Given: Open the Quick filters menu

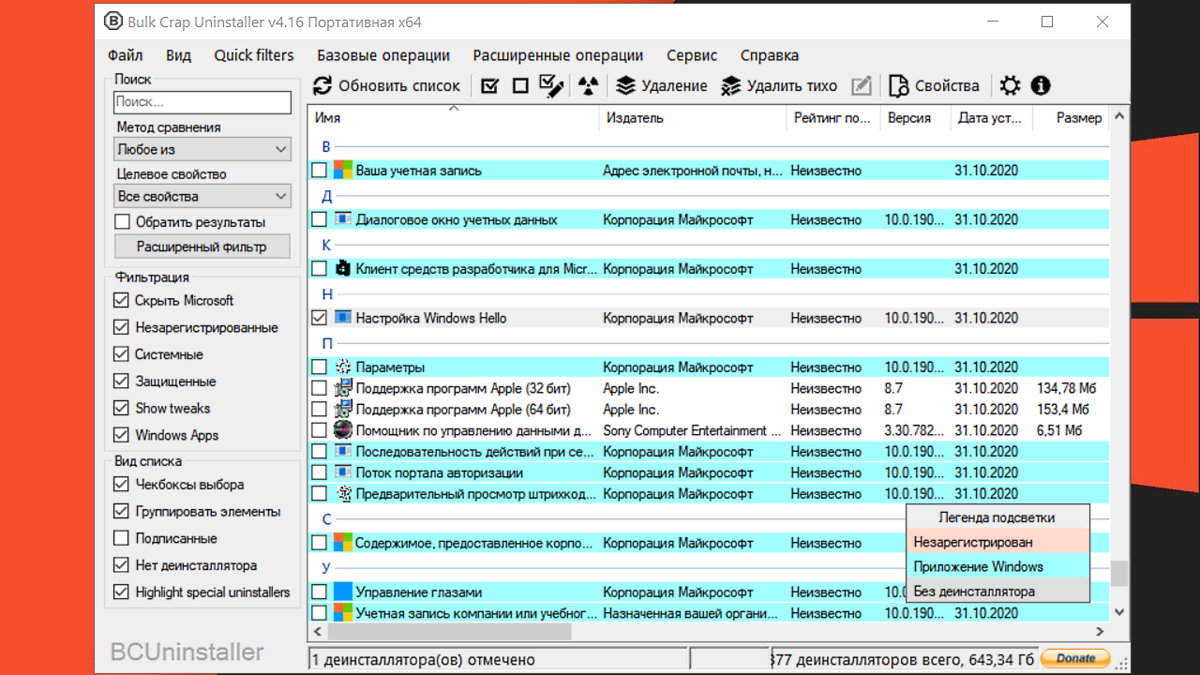Looking at the screenshot, I should pyautogui.click(x=254, y=55).
